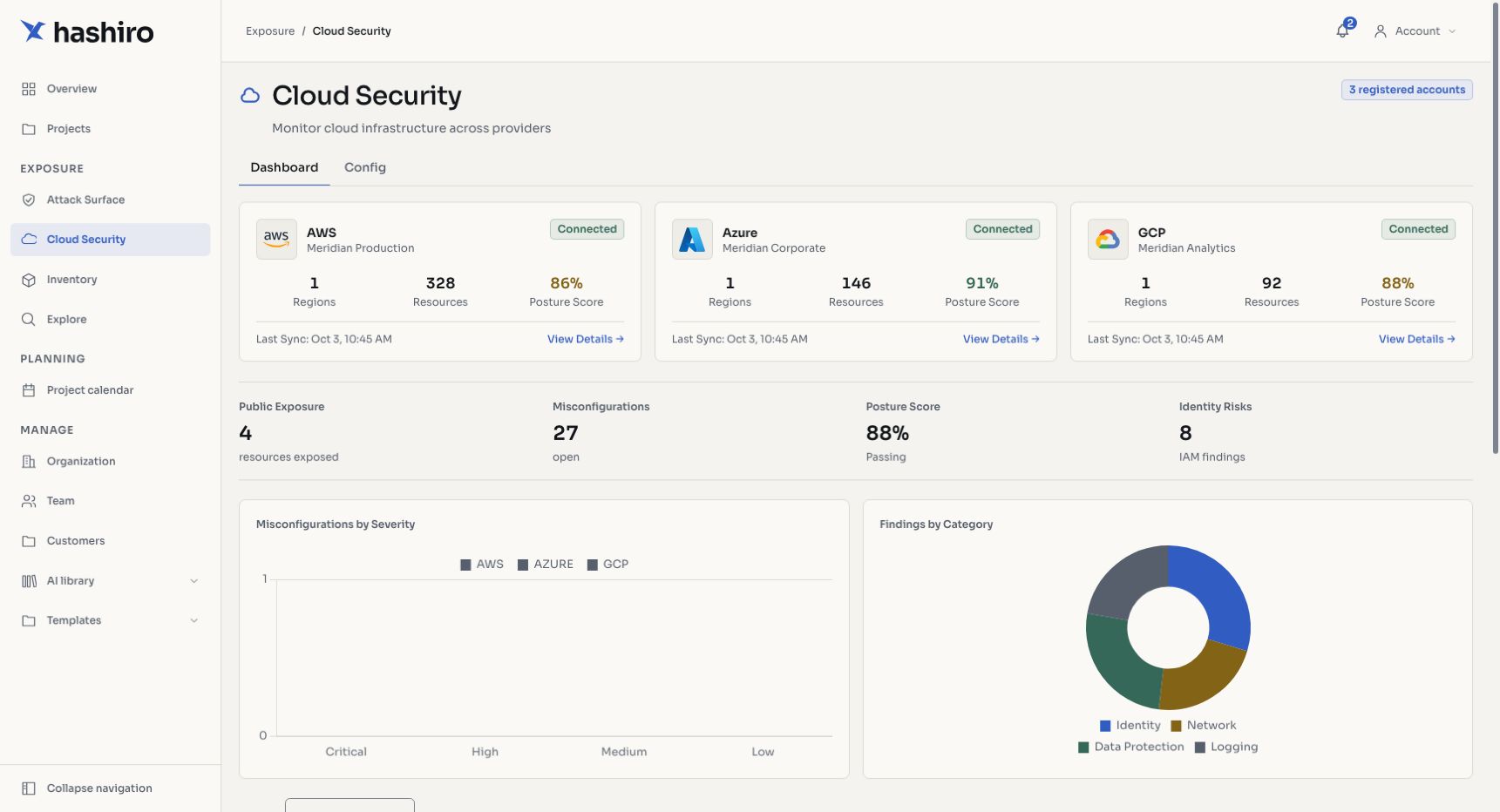The image size is (1500, 812).
Task: Expand the AI library submenu chevron
Action: 194,581
